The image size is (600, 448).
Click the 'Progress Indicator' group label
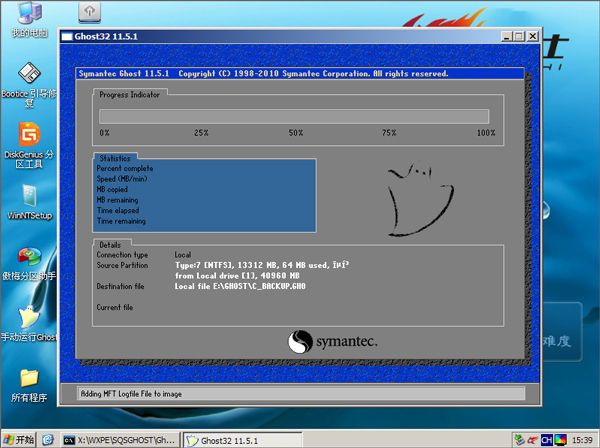[x=129, y=94]
